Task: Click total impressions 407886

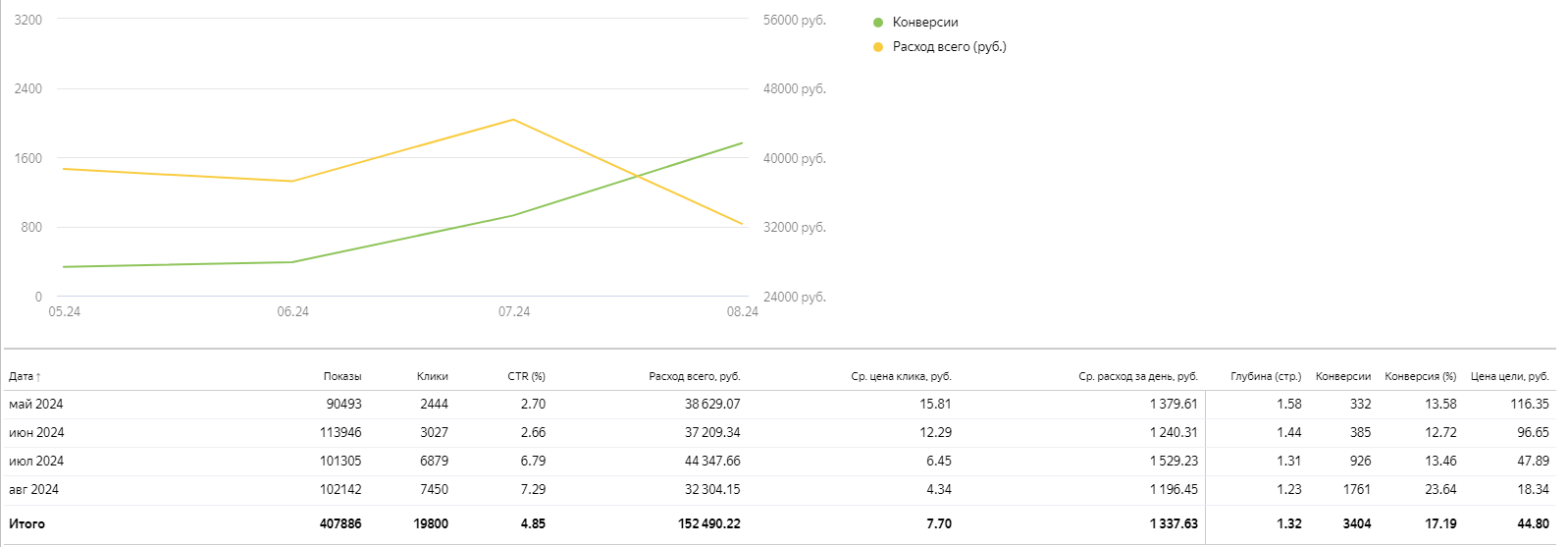Action: point(340,523)
